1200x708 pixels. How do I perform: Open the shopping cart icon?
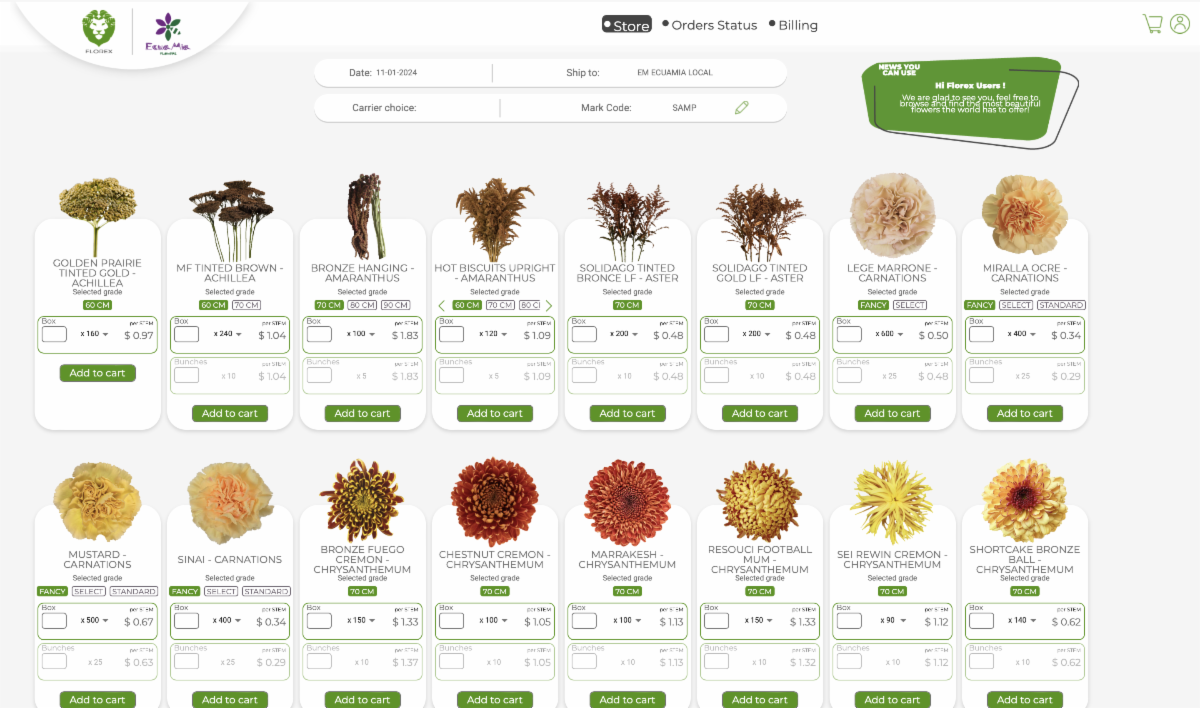[x=1152, y=24]
